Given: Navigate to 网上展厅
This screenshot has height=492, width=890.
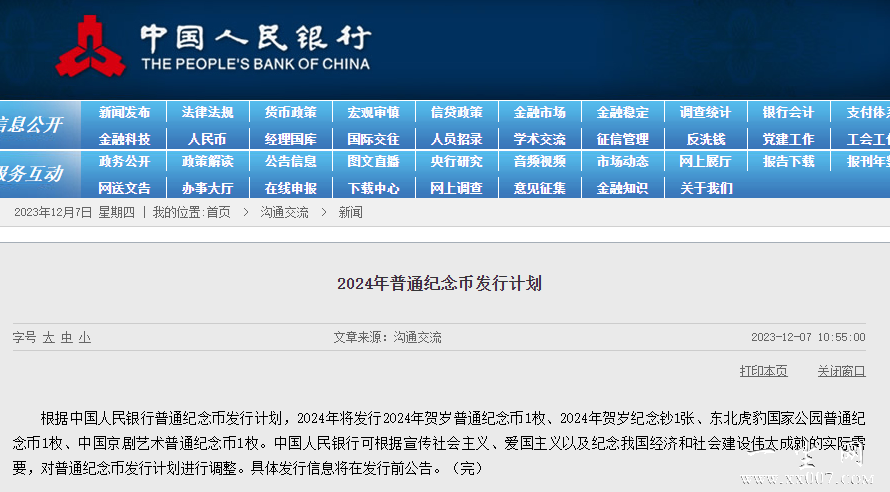Looking at the screenshot, I should click(x=706, y=162).
